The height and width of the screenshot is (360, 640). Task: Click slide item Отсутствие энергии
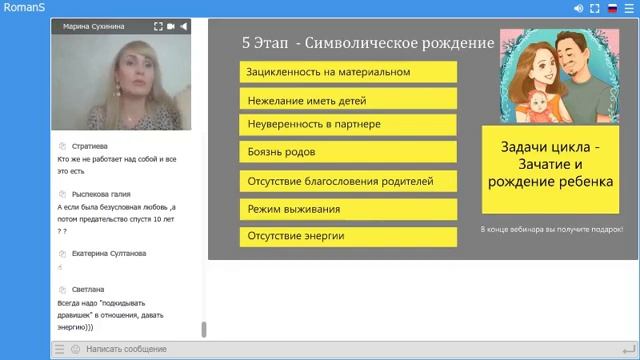tap(348, 236)
